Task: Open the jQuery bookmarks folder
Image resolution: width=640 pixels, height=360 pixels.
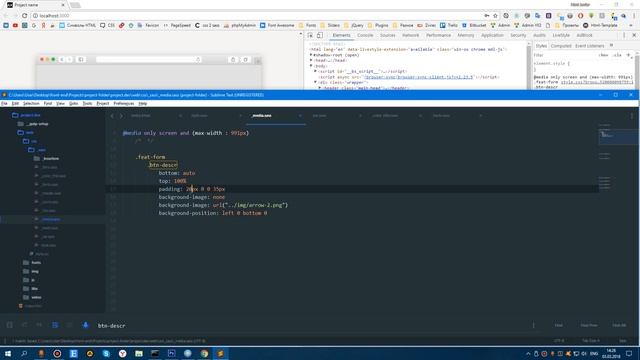Action: [353, 25]
